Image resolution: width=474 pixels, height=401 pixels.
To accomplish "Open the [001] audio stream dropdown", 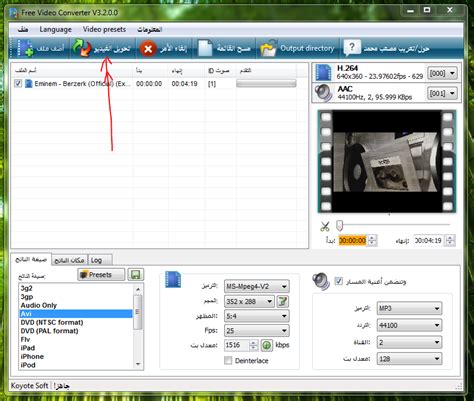I will [x=442, y=94].
